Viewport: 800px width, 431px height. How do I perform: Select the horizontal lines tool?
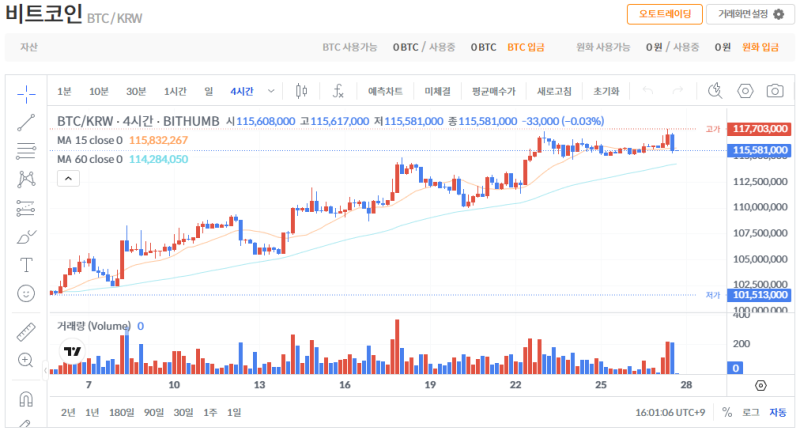[x=26, y=150]
